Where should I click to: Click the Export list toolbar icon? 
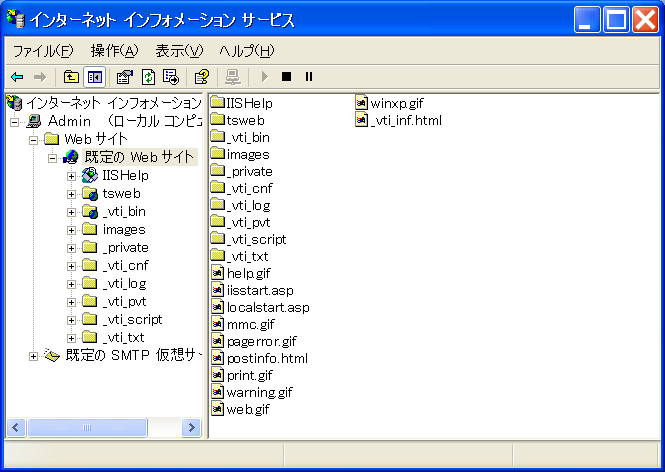[x=171, y=76]
